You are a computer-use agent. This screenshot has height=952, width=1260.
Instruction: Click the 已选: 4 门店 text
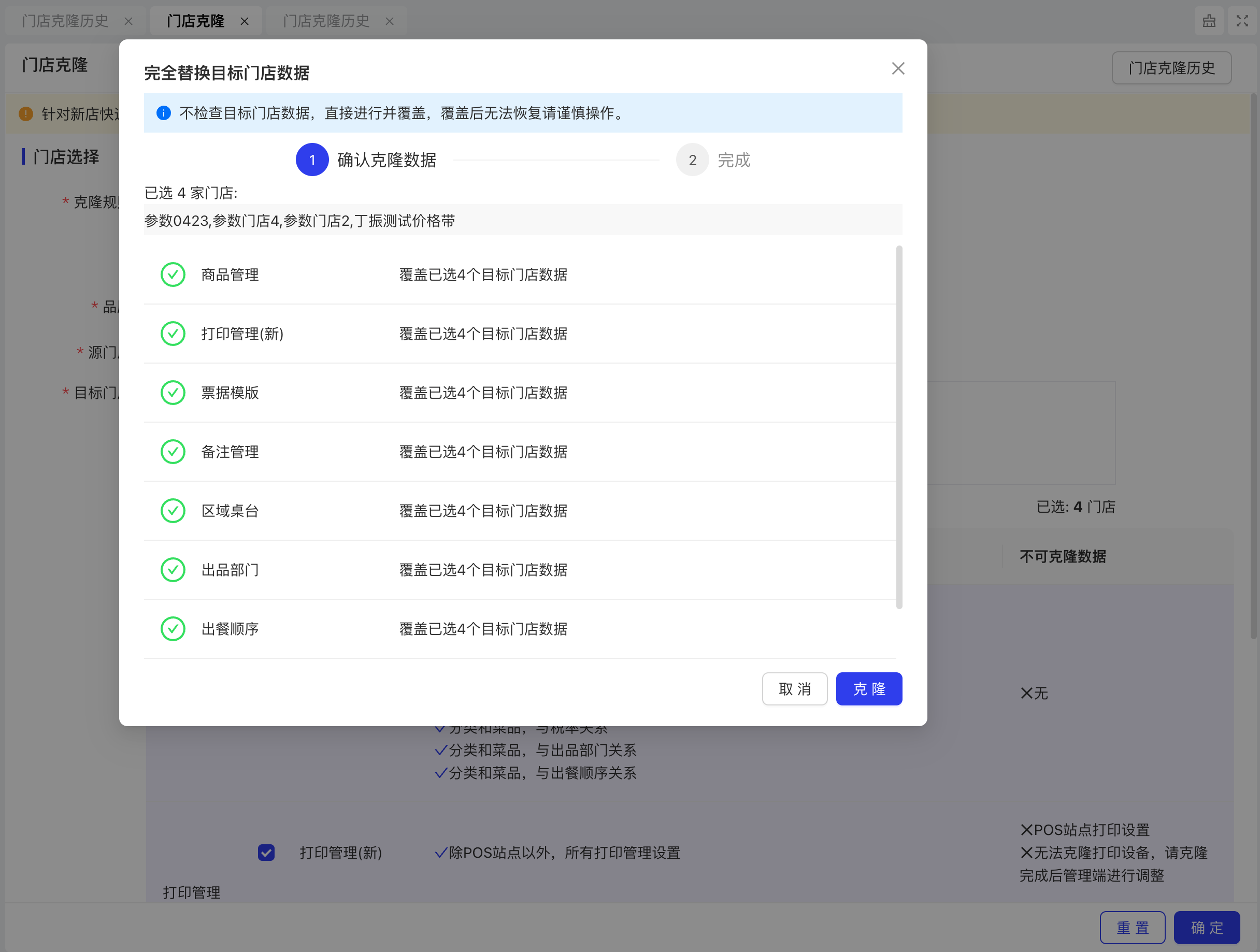point(1076,507)
